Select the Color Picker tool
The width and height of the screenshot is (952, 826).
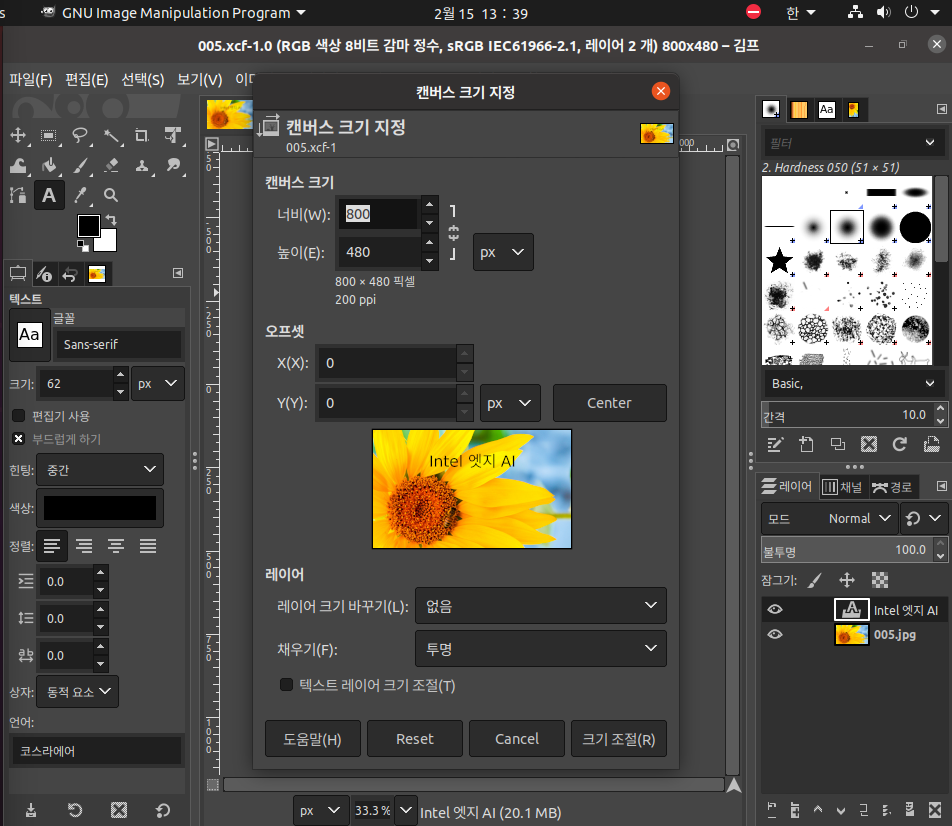[80, 195]
